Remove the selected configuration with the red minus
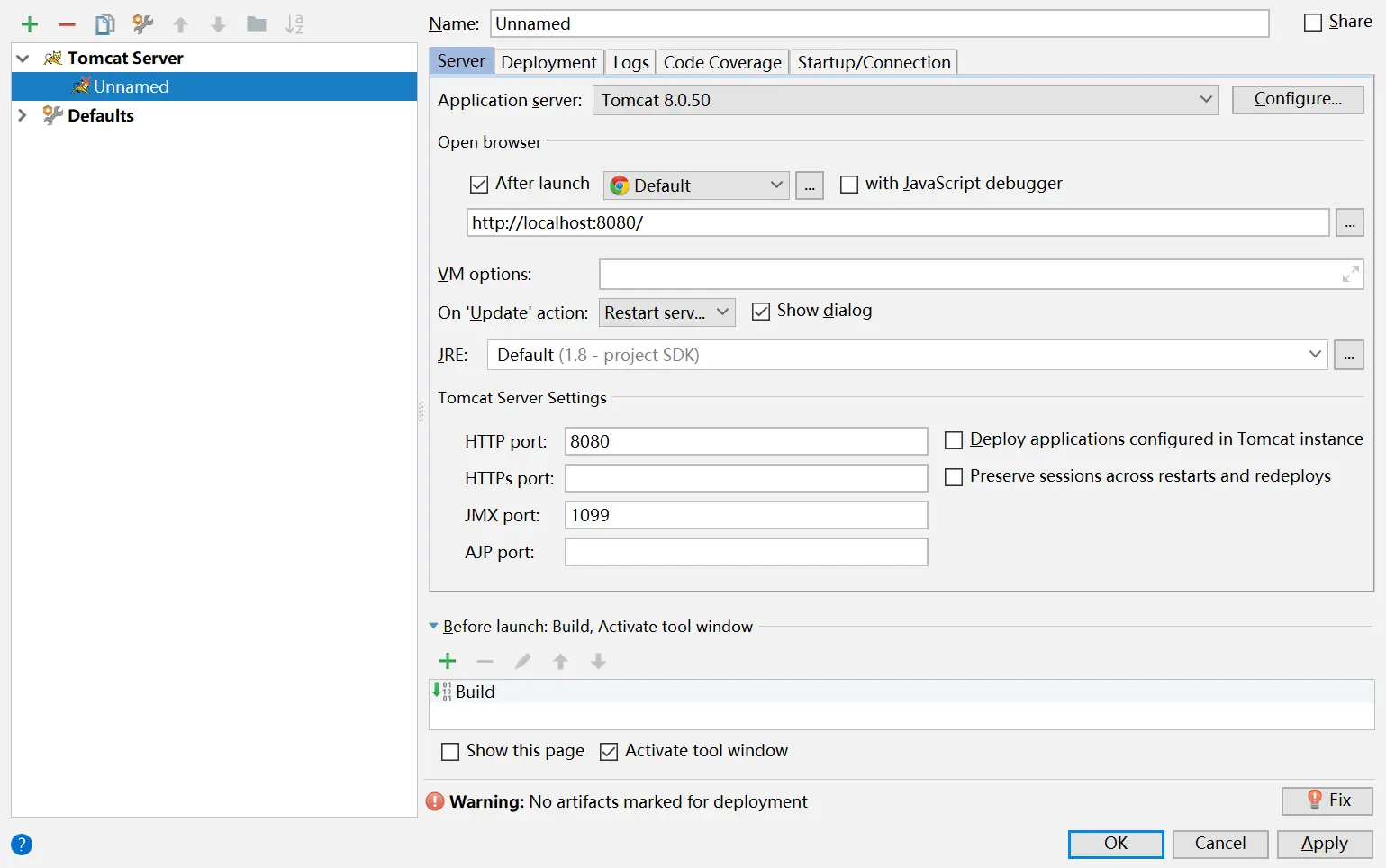Screen dimensions: 1386x868 [67, 24]
